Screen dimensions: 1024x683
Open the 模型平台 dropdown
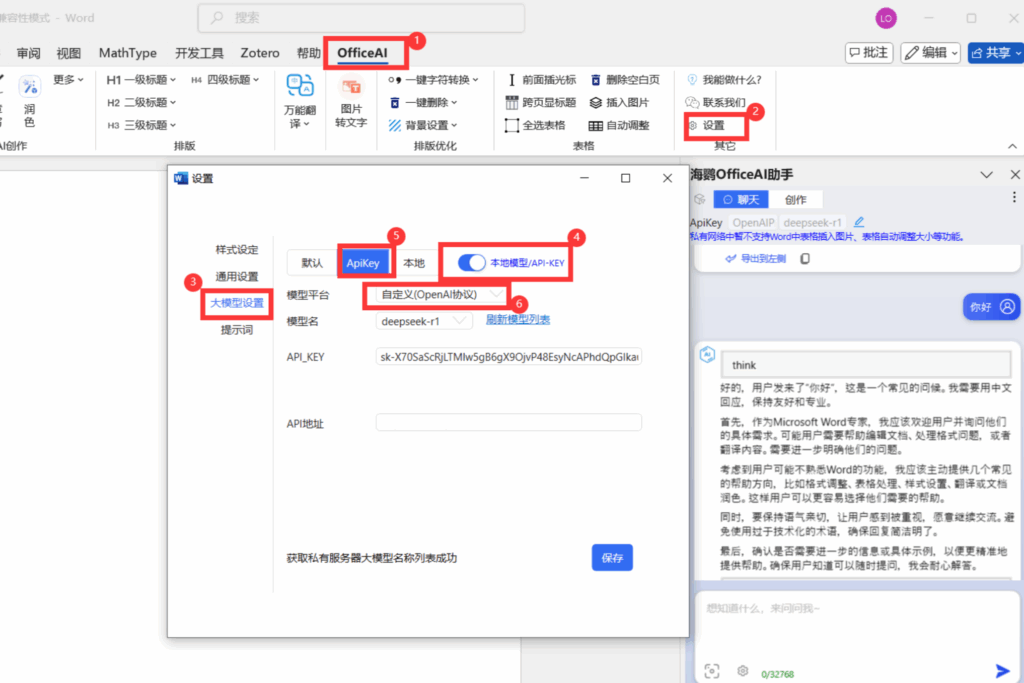(x=439, y=295)
